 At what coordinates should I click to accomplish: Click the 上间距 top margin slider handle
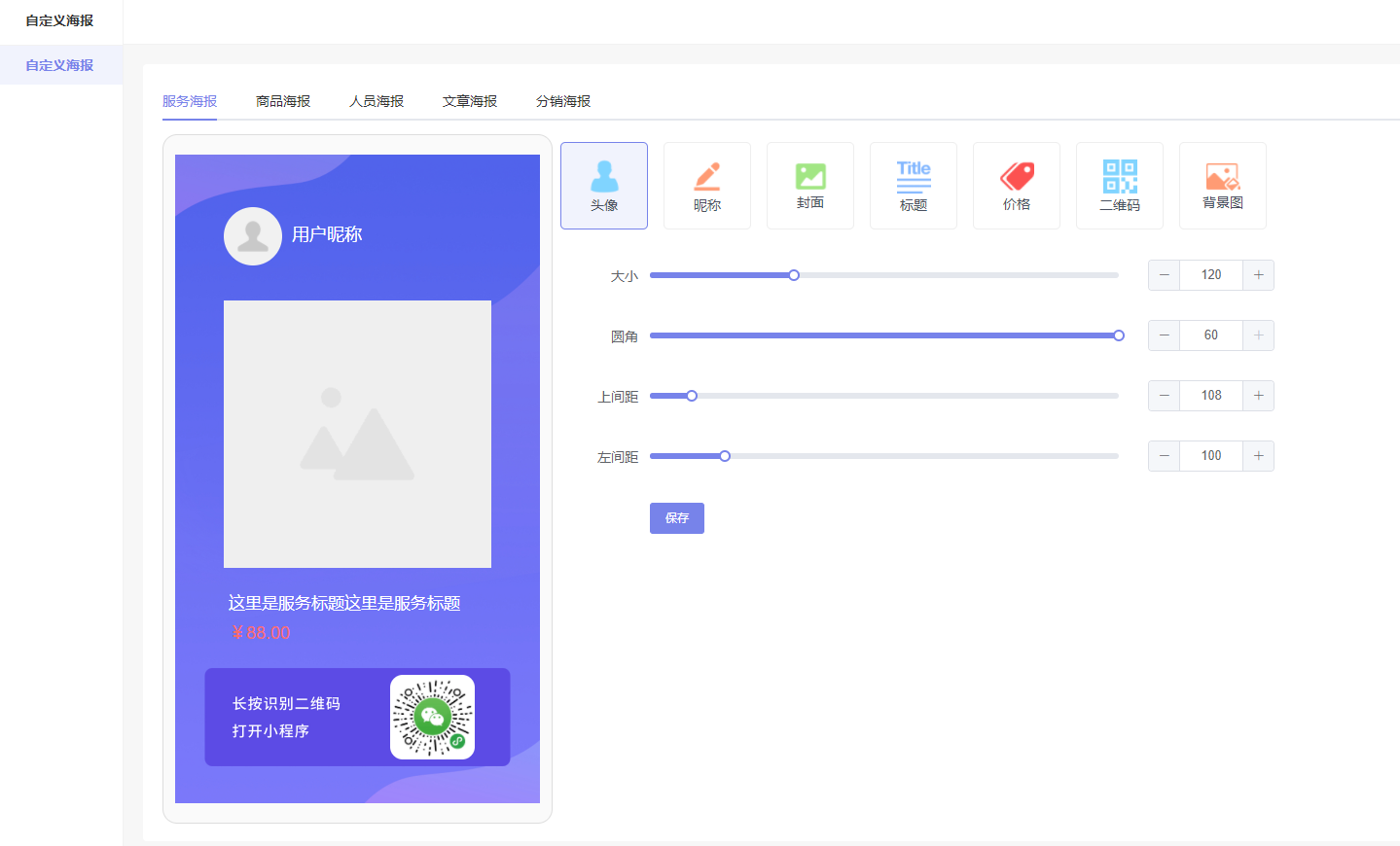tap(692, 396)
